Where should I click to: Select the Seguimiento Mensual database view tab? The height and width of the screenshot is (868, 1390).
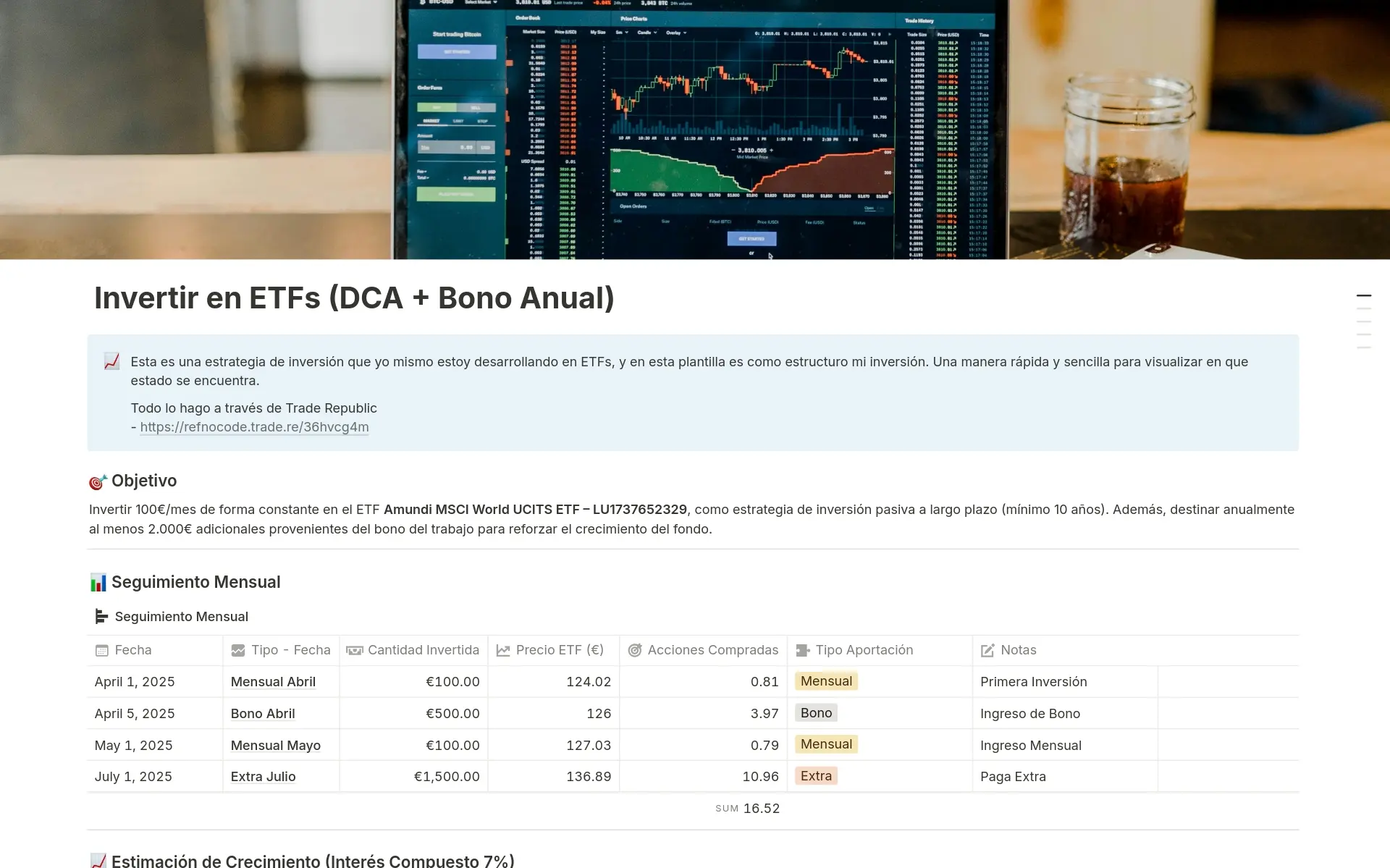(x=182, y=616)
